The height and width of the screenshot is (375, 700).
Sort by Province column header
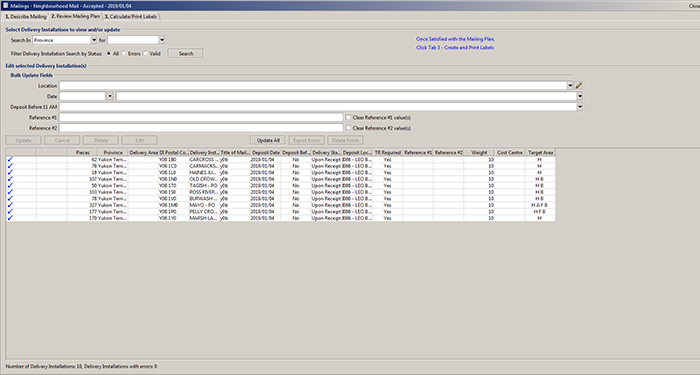click(113, 153)
